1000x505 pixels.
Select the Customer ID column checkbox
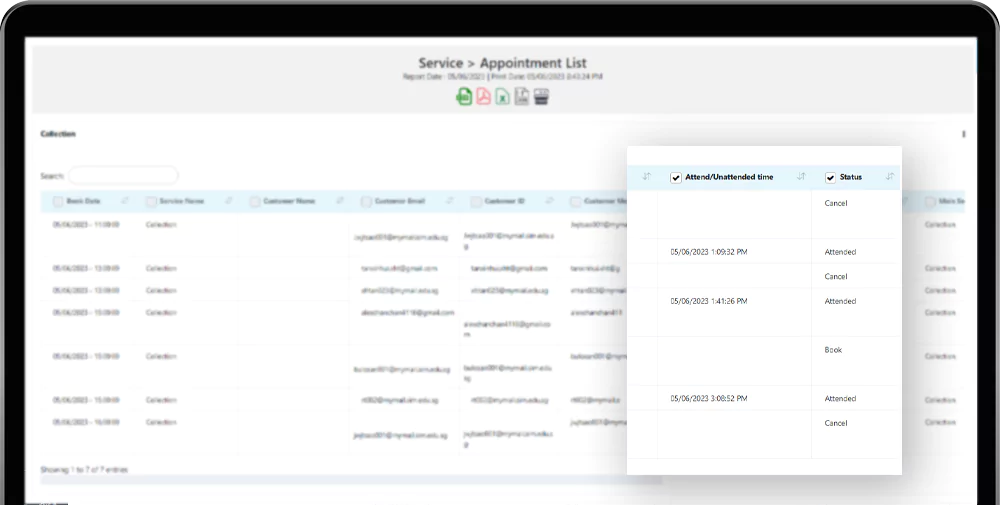[x=476, y=201]
